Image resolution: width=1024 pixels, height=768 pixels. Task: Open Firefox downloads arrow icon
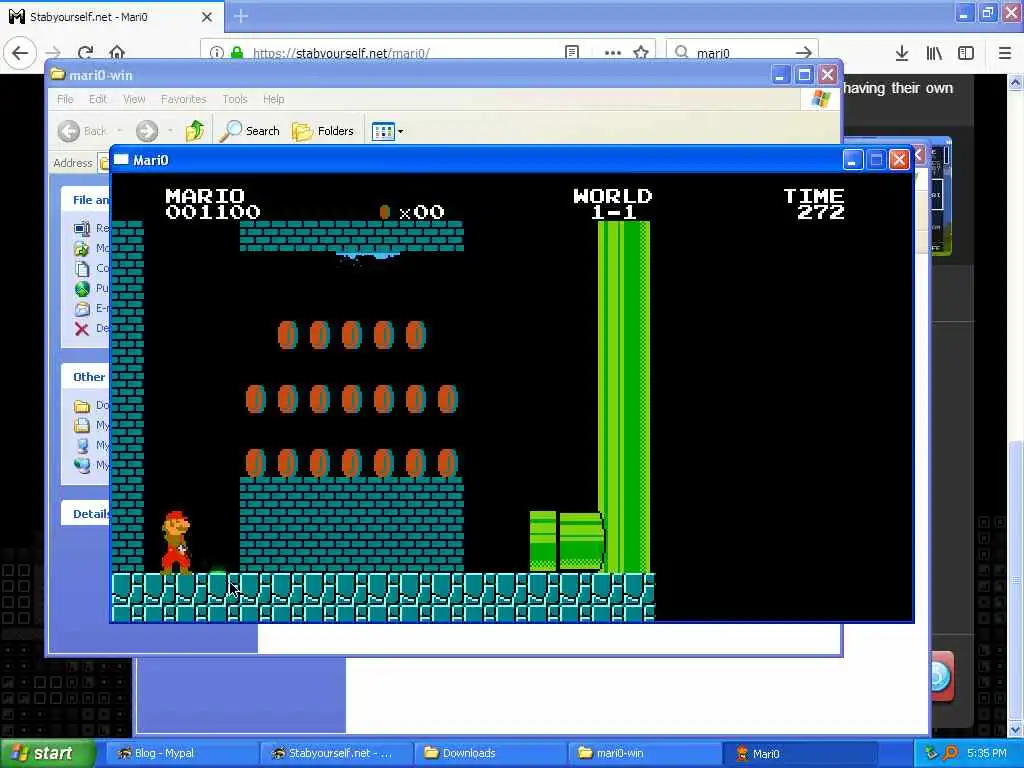pyautogui.click(x=902, y=54)
